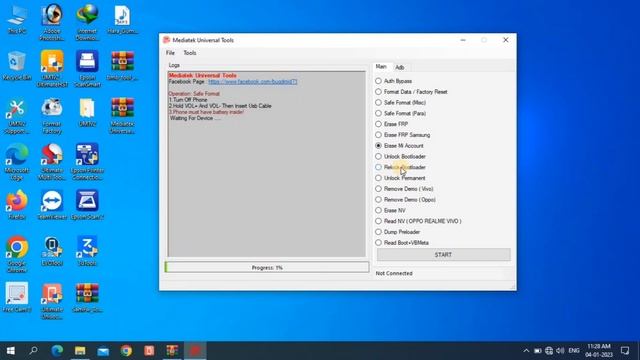Viewport: 640px width, 360px height.
Task: Open the Ultimate Multi Tool desktop shortcut
Action: tap(52, 162)
